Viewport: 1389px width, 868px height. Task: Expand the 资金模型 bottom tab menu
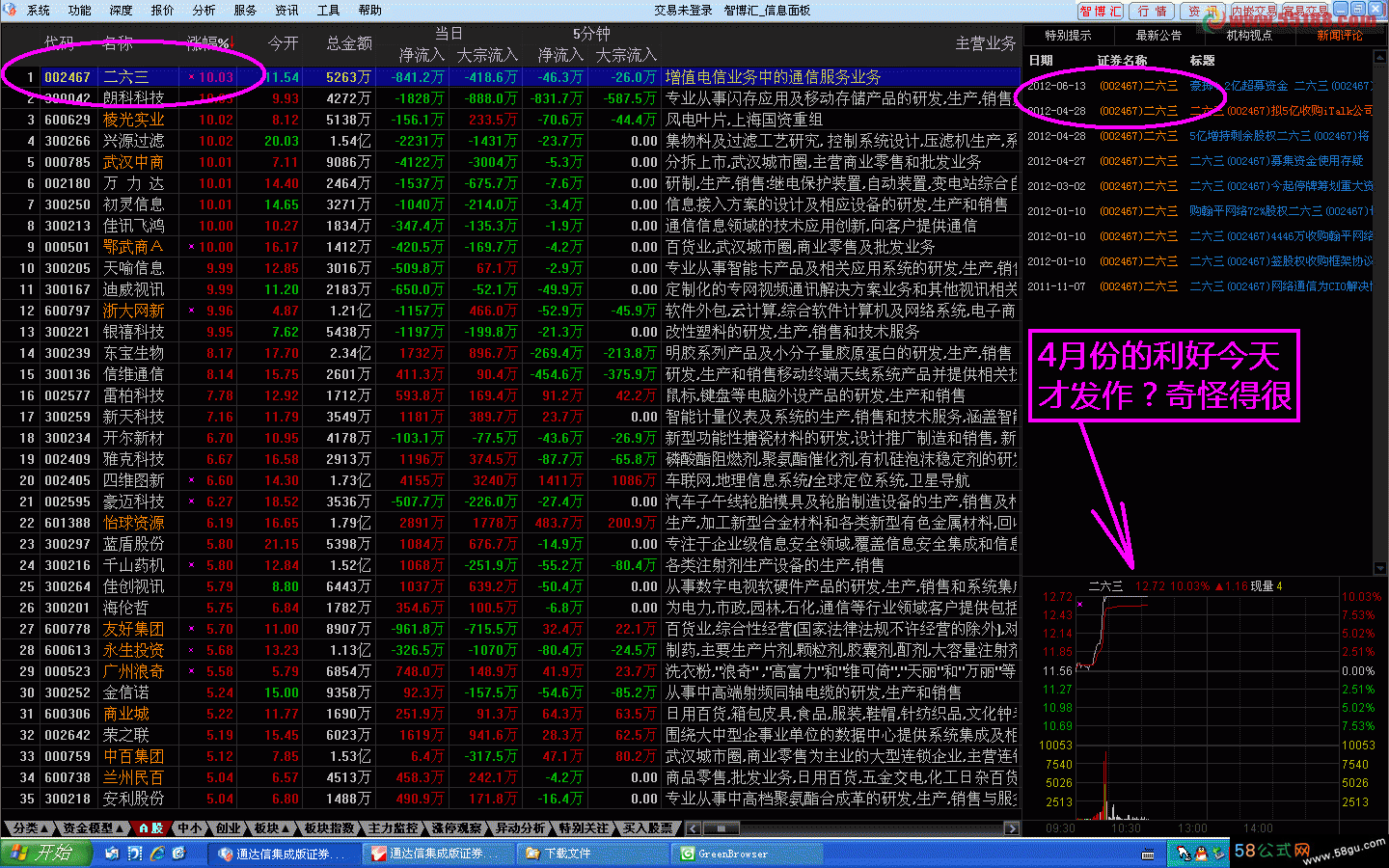93,828
